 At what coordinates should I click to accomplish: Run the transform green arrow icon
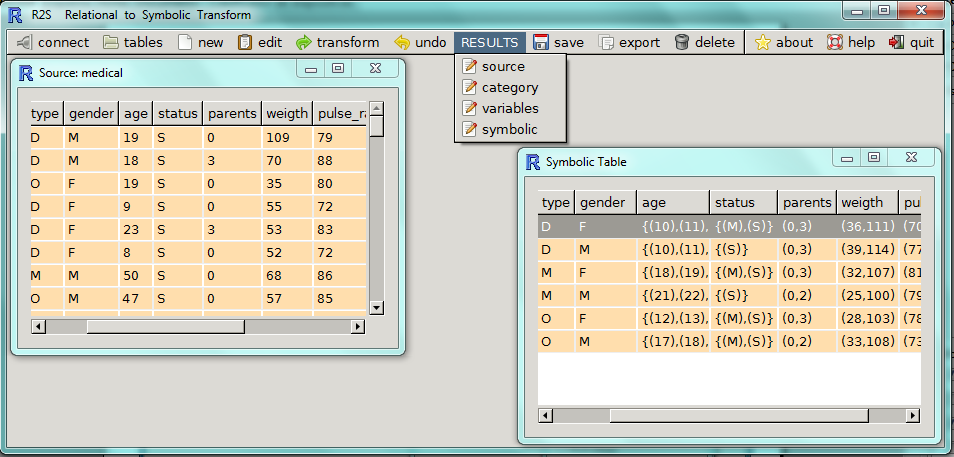click(x=303, y=43)
